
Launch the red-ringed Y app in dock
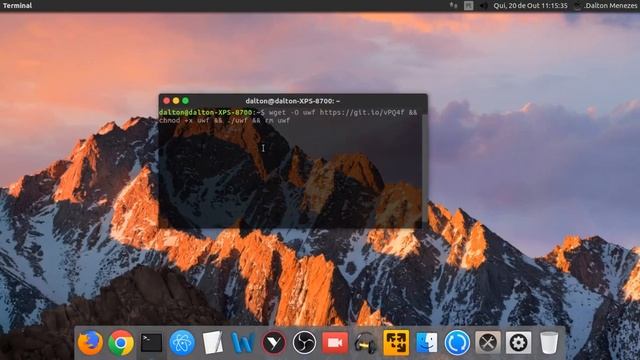(274, 342)
